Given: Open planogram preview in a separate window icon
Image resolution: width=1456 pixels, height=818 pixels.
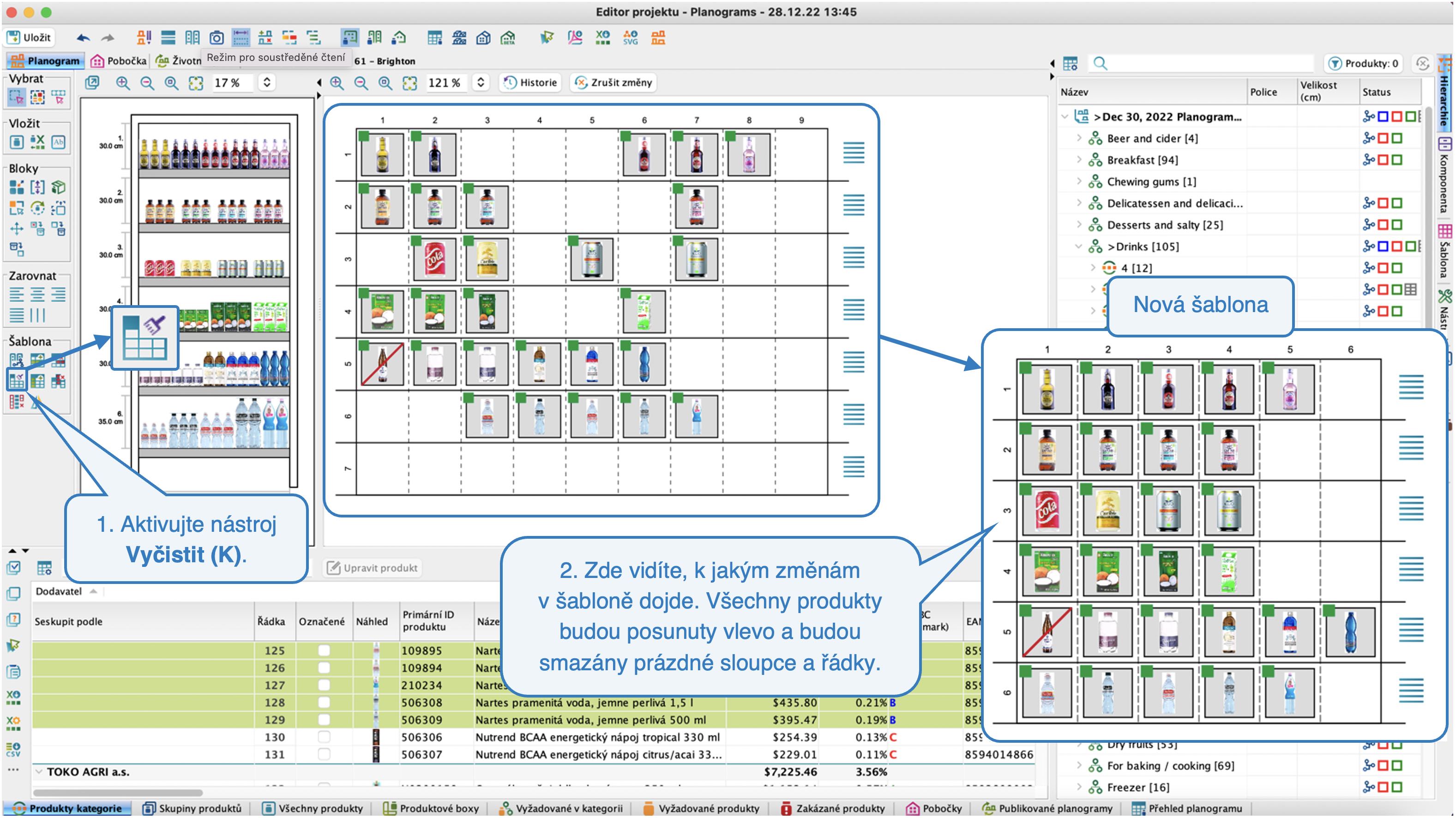Looking at the screenshot, I should pos(91,83).
